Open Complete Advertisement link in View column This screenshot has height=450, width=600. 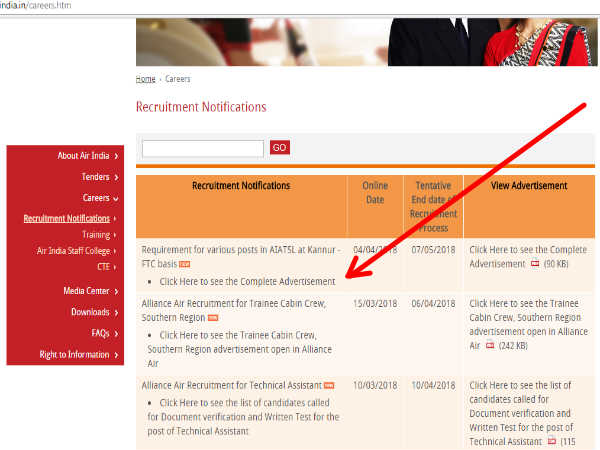pyautogui.click(x=528, y=257)
